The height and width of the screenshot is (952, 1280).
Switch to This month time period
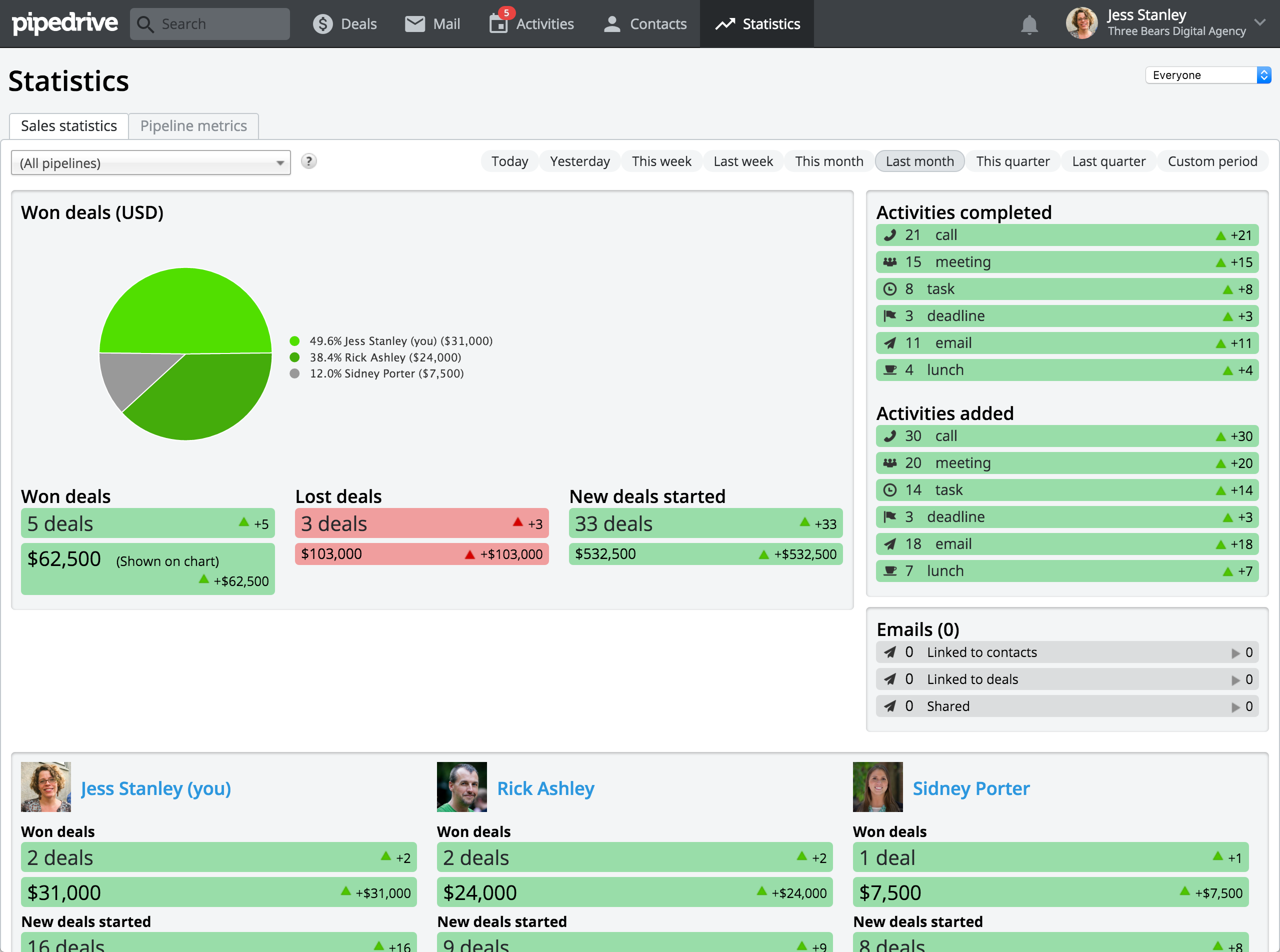pos(830,161)
